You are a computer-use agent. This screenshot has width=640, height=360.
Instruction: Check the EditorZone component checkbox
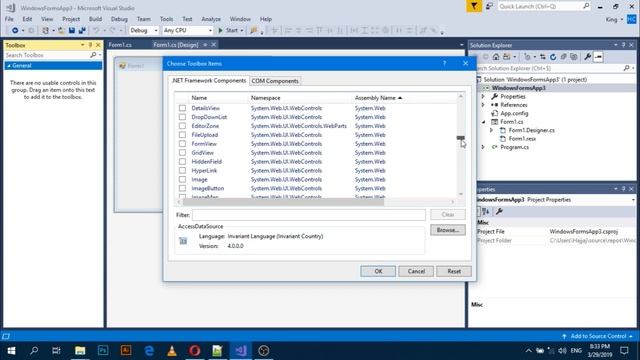point(182,126)
